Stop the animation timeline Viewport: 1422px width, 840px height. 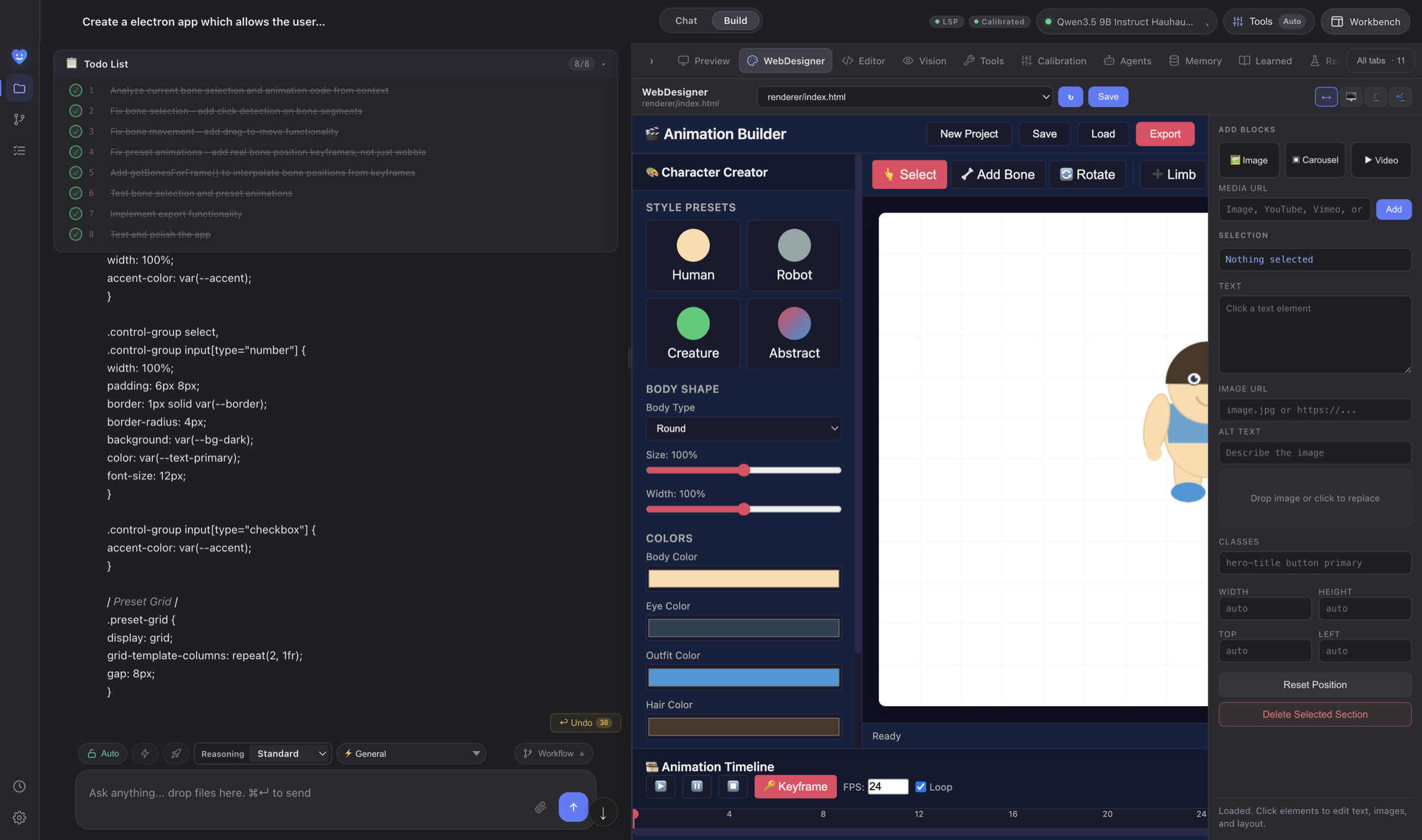[x=733, y=786]
